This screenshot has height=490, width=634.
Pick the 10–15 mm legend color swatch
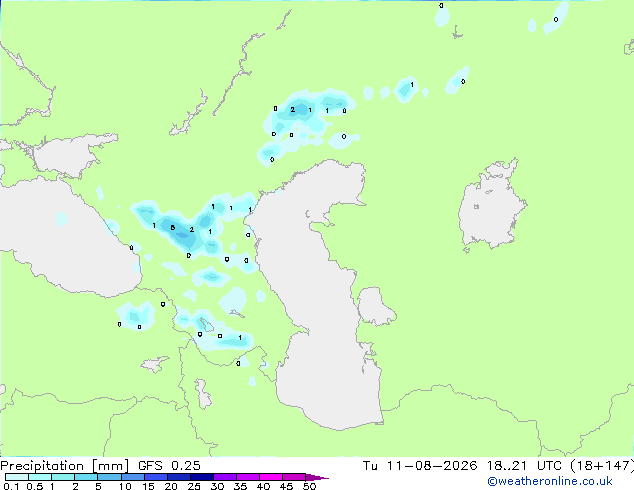(x=133, y=477)
